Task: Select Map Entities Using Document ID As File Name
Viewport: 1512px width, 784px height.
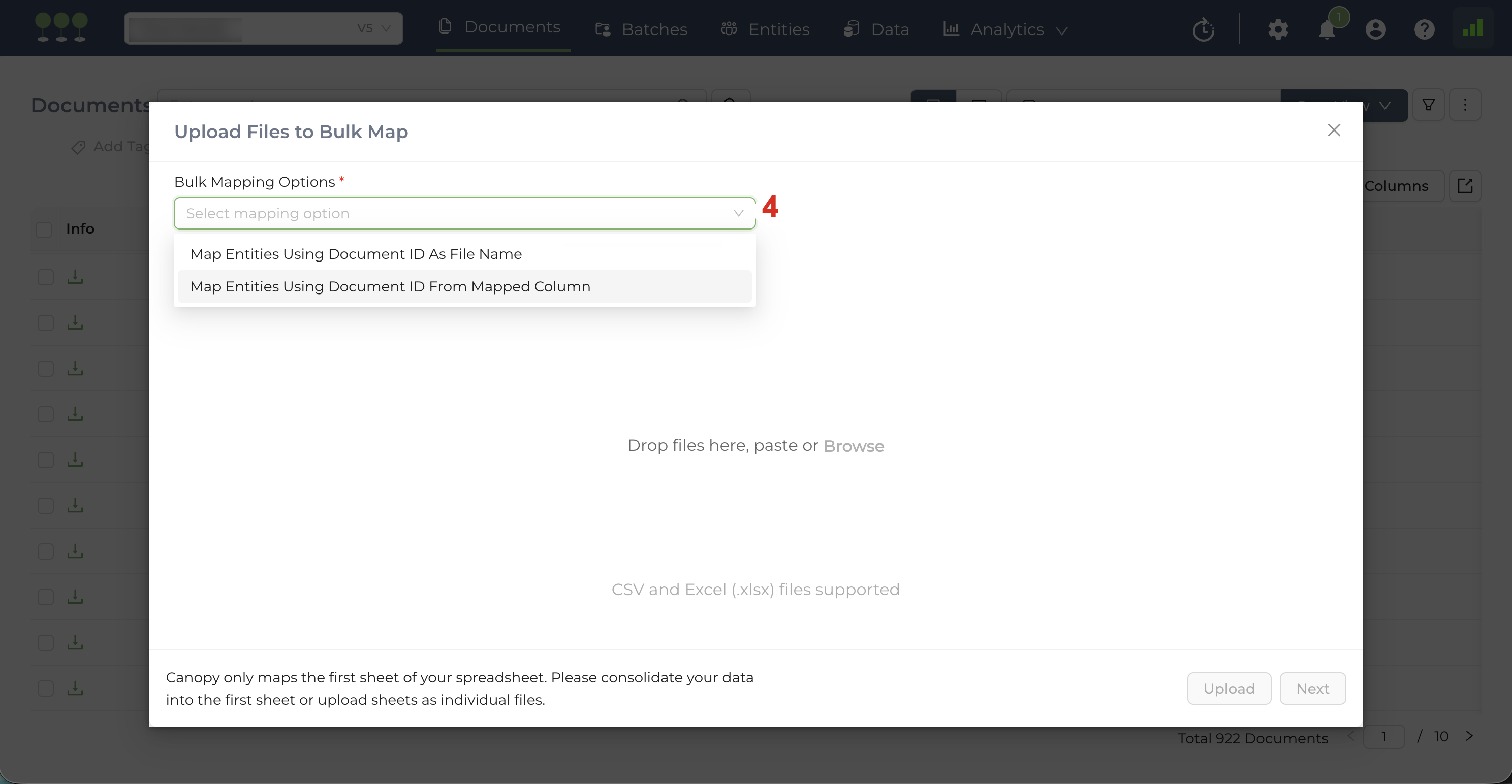Action: [x=356, y=254]
